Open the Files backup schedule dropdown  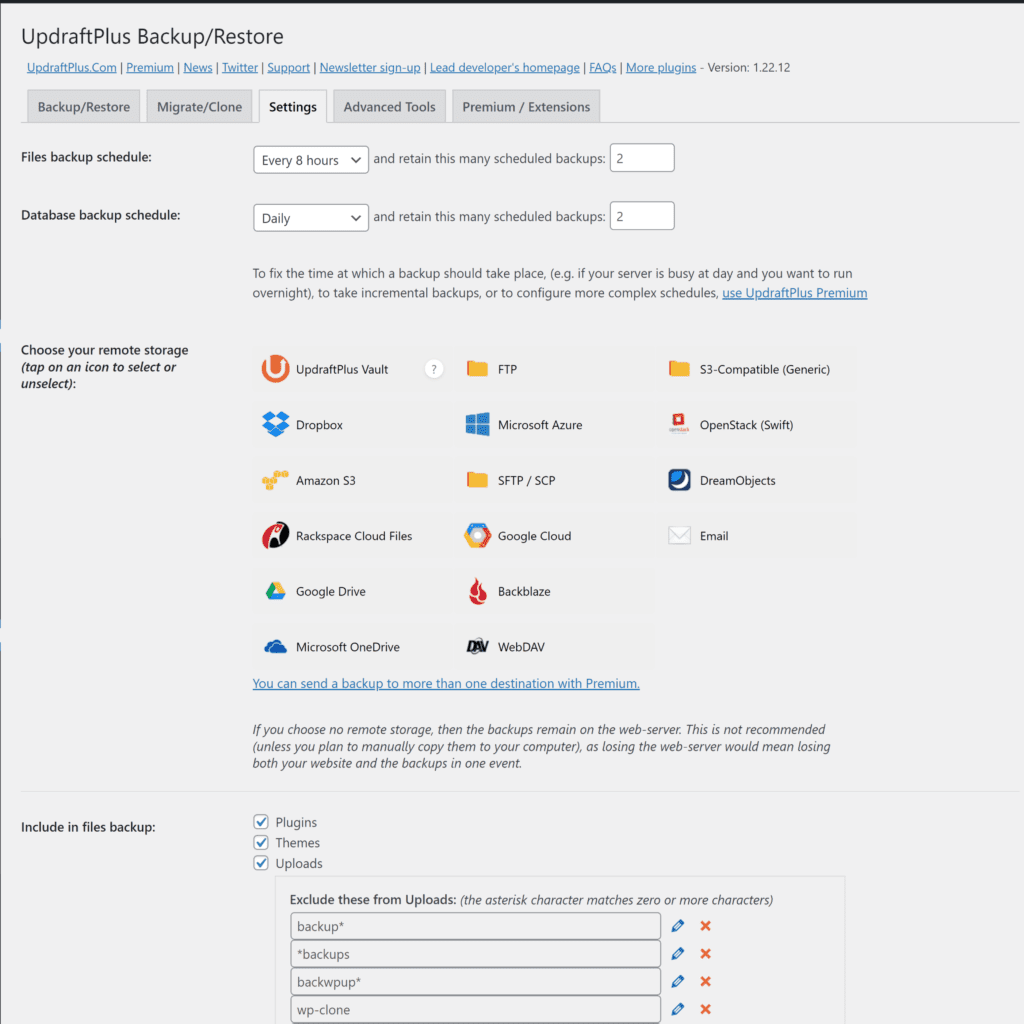pyautogui.click(x=311, y=160)
